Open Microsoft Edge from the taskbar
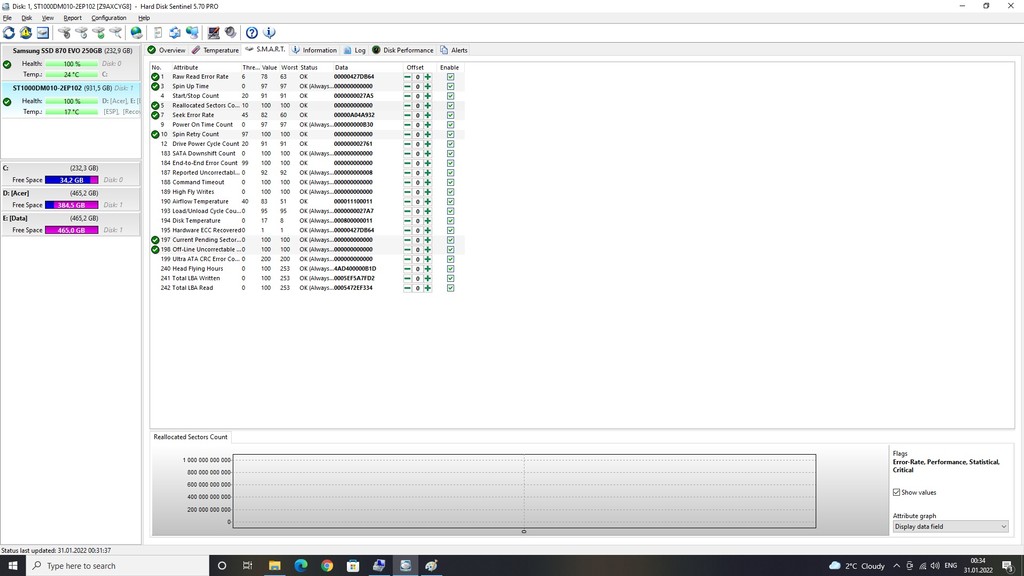Viewport: 1024px width, 576px height. tap(300, 566)
